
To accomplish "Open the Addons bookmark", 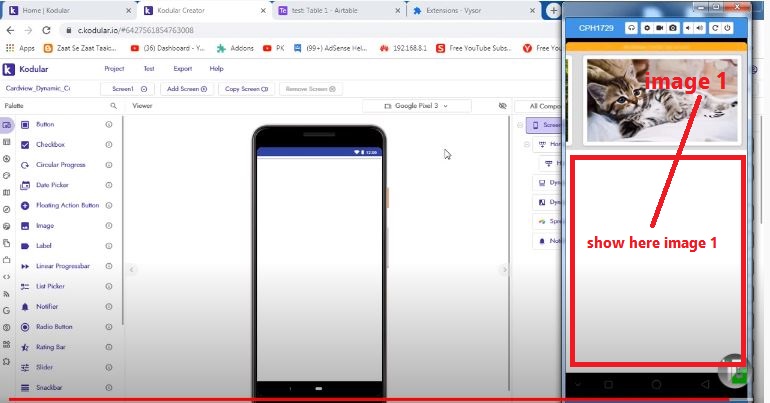I will (235, 48).
